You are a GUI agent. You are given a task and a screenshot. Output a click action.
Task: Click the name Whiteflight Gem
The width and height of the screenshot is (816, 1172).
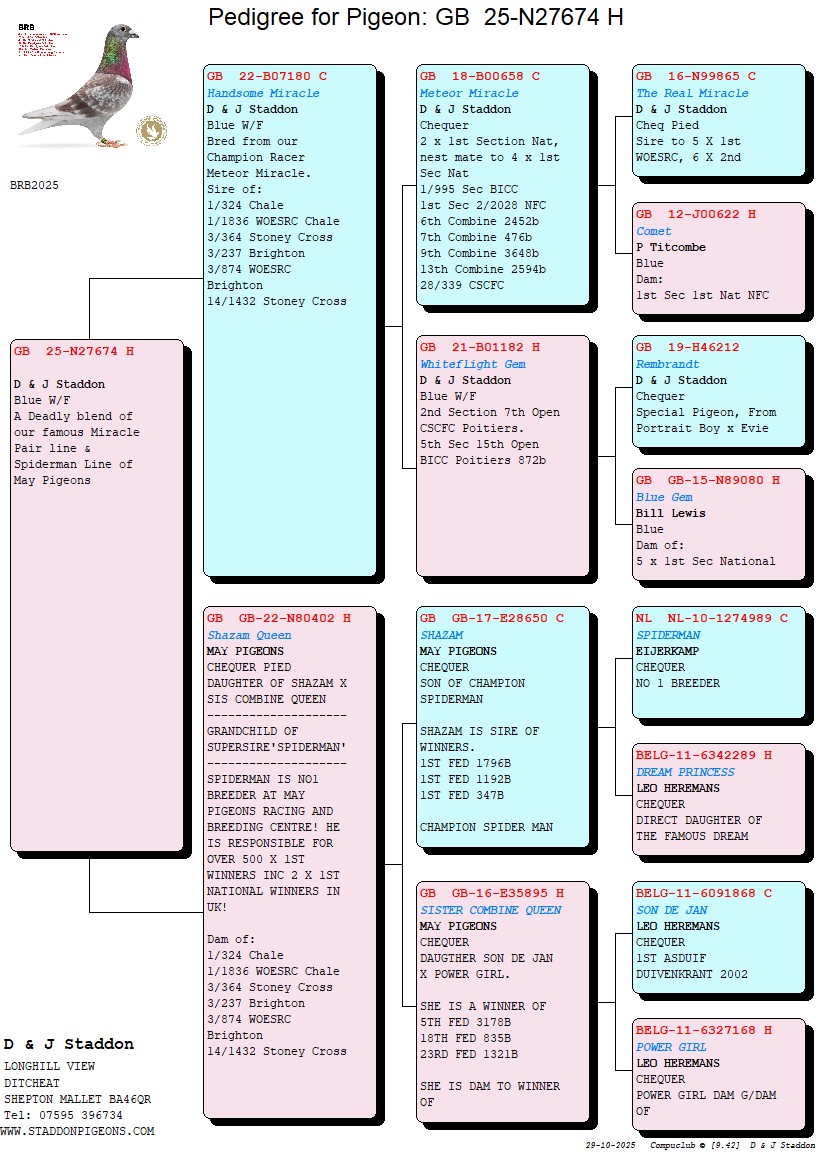tap(472, 365)
